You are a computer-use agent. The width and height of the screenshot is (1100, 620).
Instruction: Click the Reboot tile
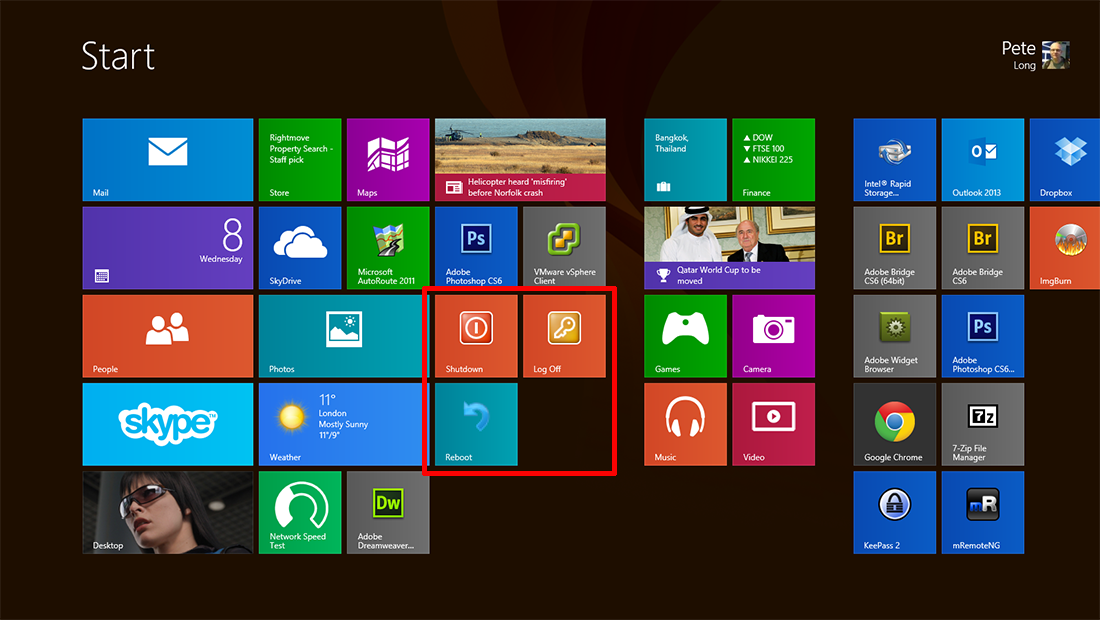[476, 424]
